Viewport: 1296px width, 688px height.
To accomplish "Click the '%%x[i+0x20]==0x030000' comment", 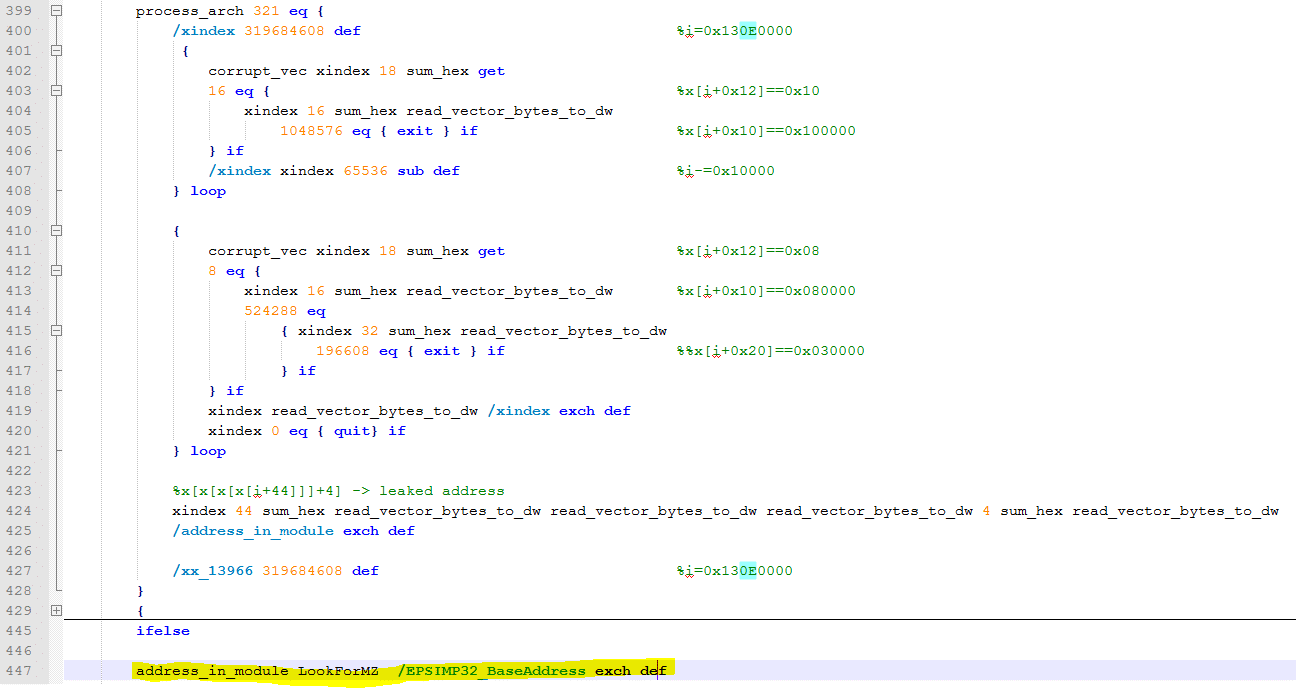I will (771, 351).
